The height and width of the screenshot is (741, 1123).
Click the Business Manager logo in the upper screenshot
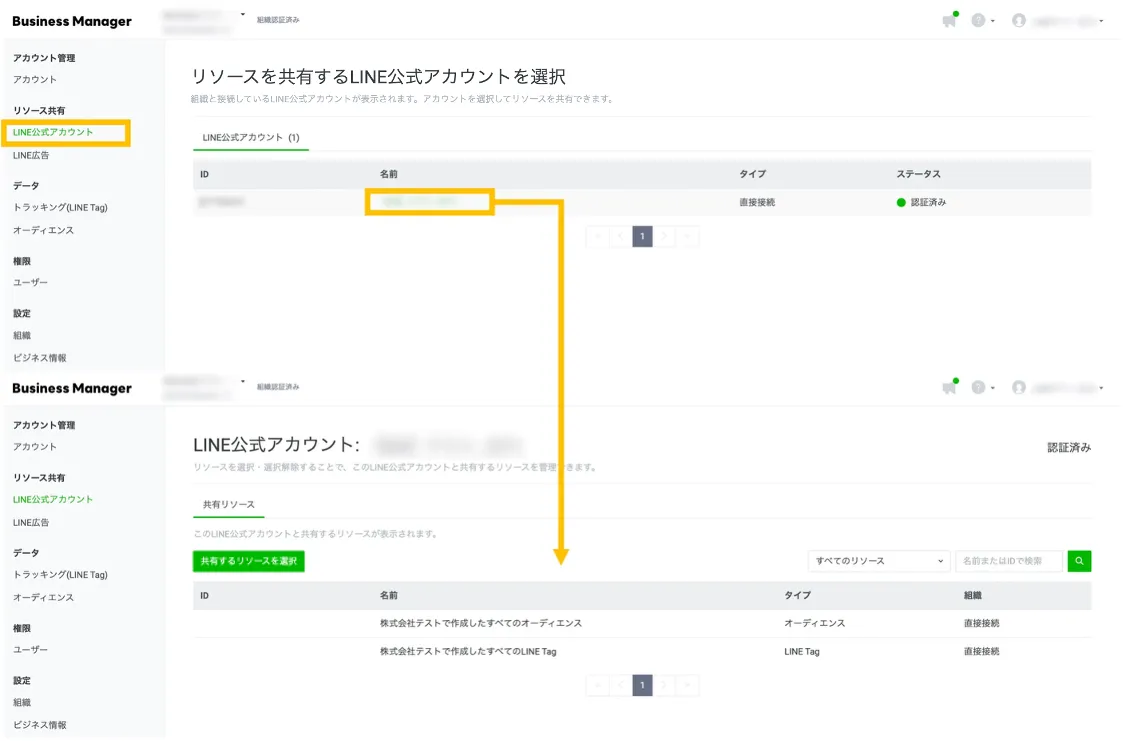[x=72, y=21]
